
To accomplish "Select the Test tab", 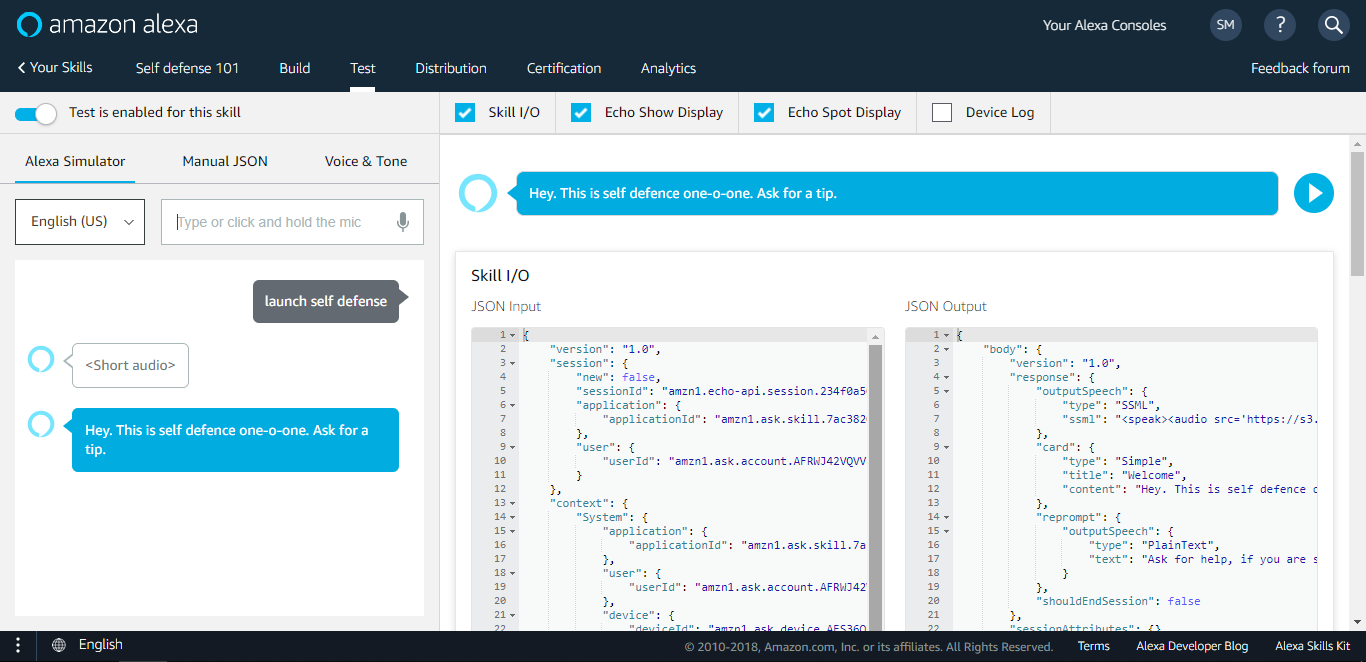I will (363, 68).
